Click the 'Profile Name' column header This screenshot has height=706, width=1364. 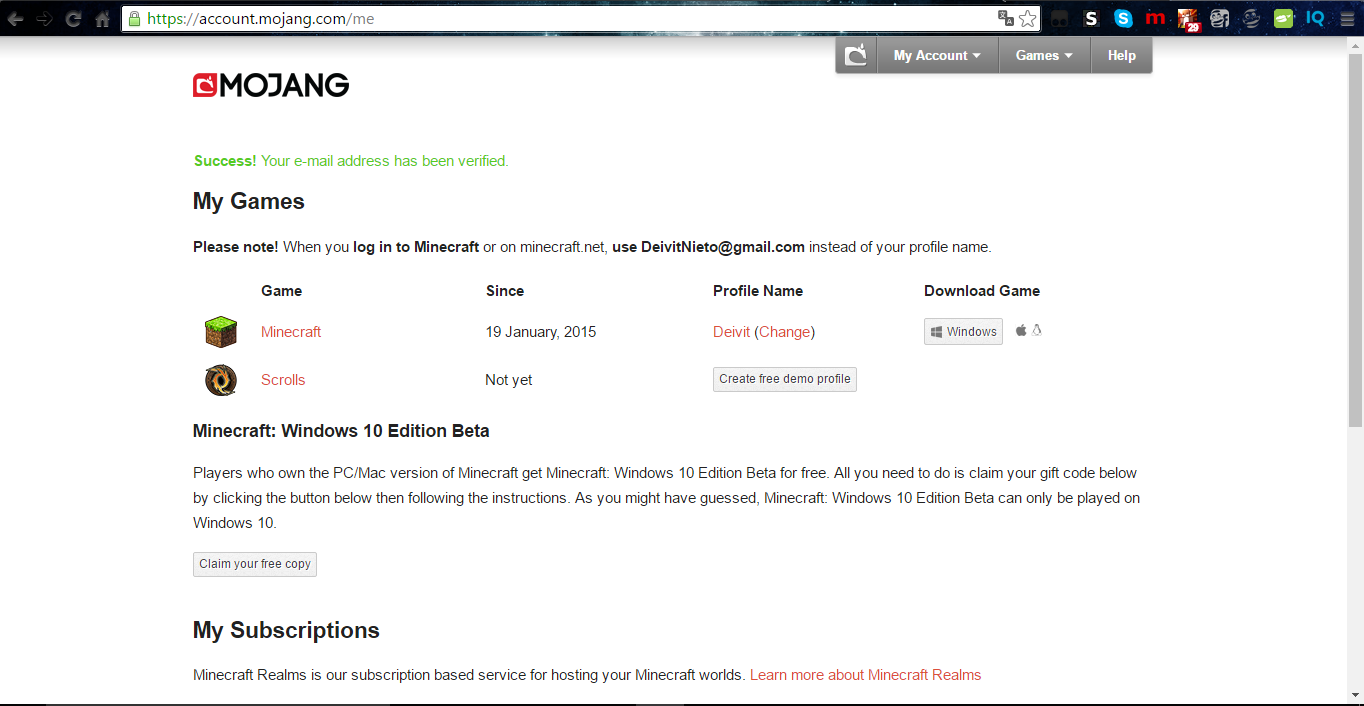pyautogui.click(x=758, y=291)
